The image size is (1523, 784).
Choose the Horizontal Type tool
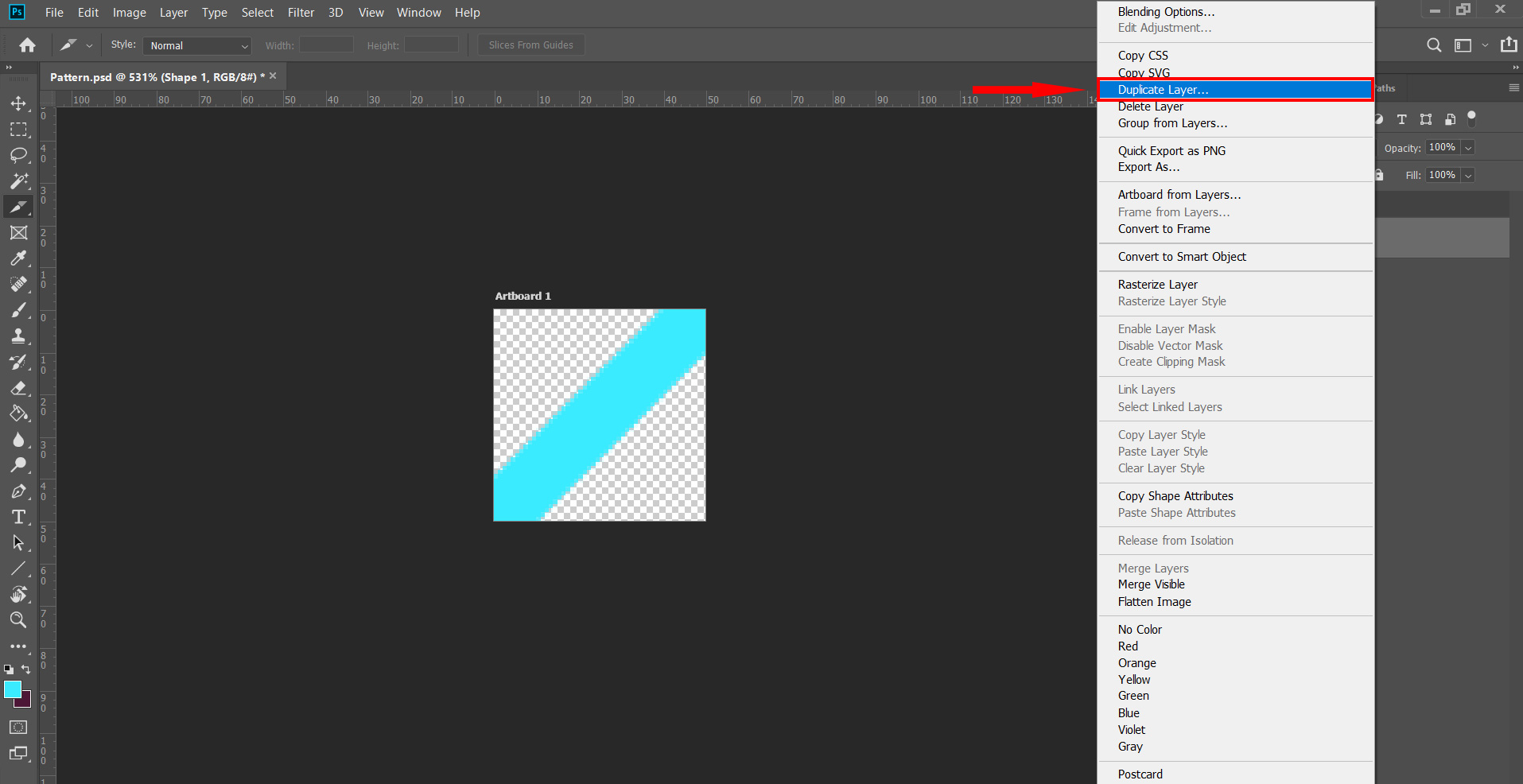pos(18,518)
